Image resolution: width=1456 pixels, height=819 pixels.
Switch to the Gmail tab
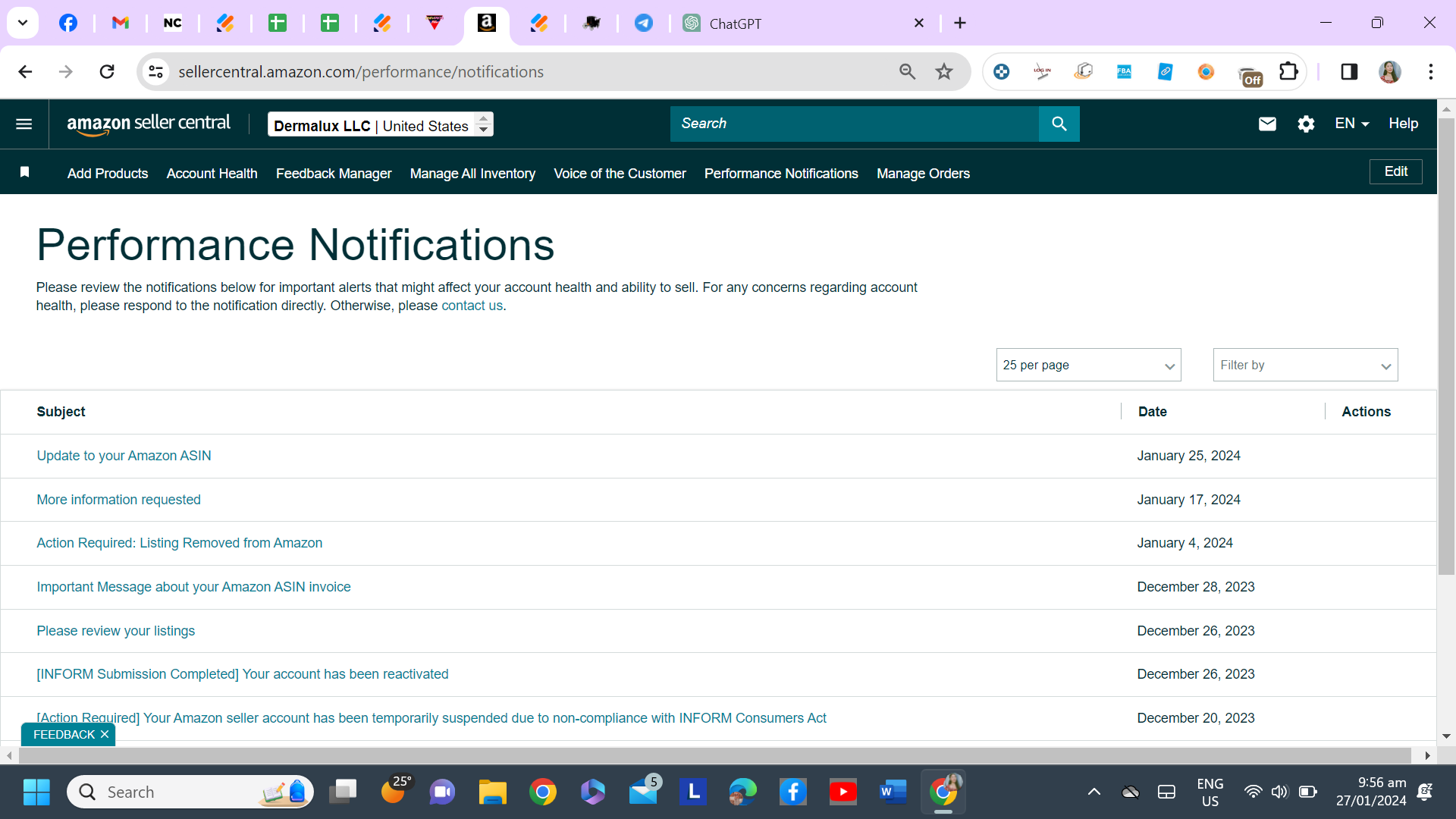tap(121, 24)
